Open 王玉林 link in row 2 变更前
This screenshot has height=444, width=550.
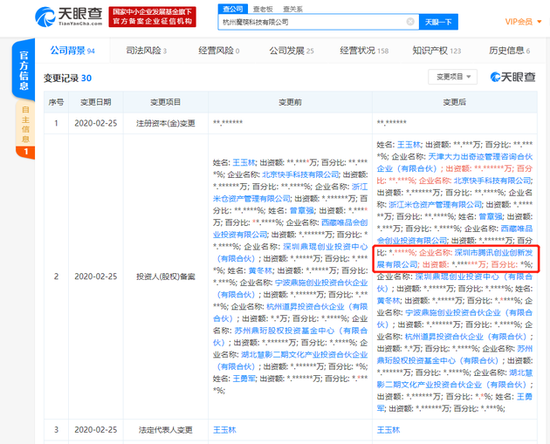click(244, 162)
